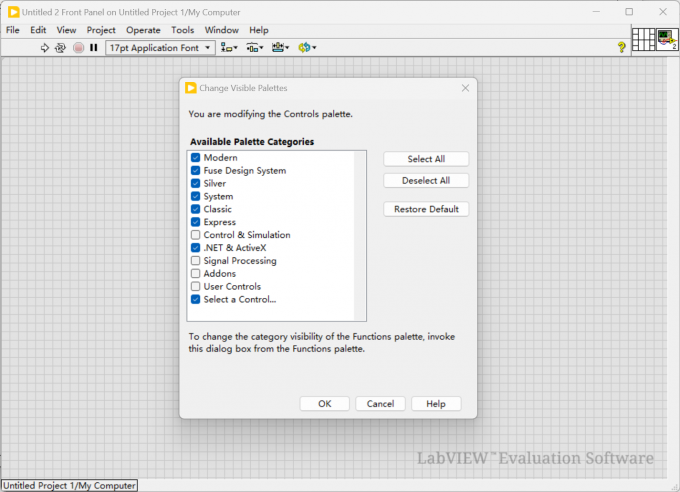This screenshot has height=492, width=680.
Task: Open the Tools menu
Action: coord(183,30)
